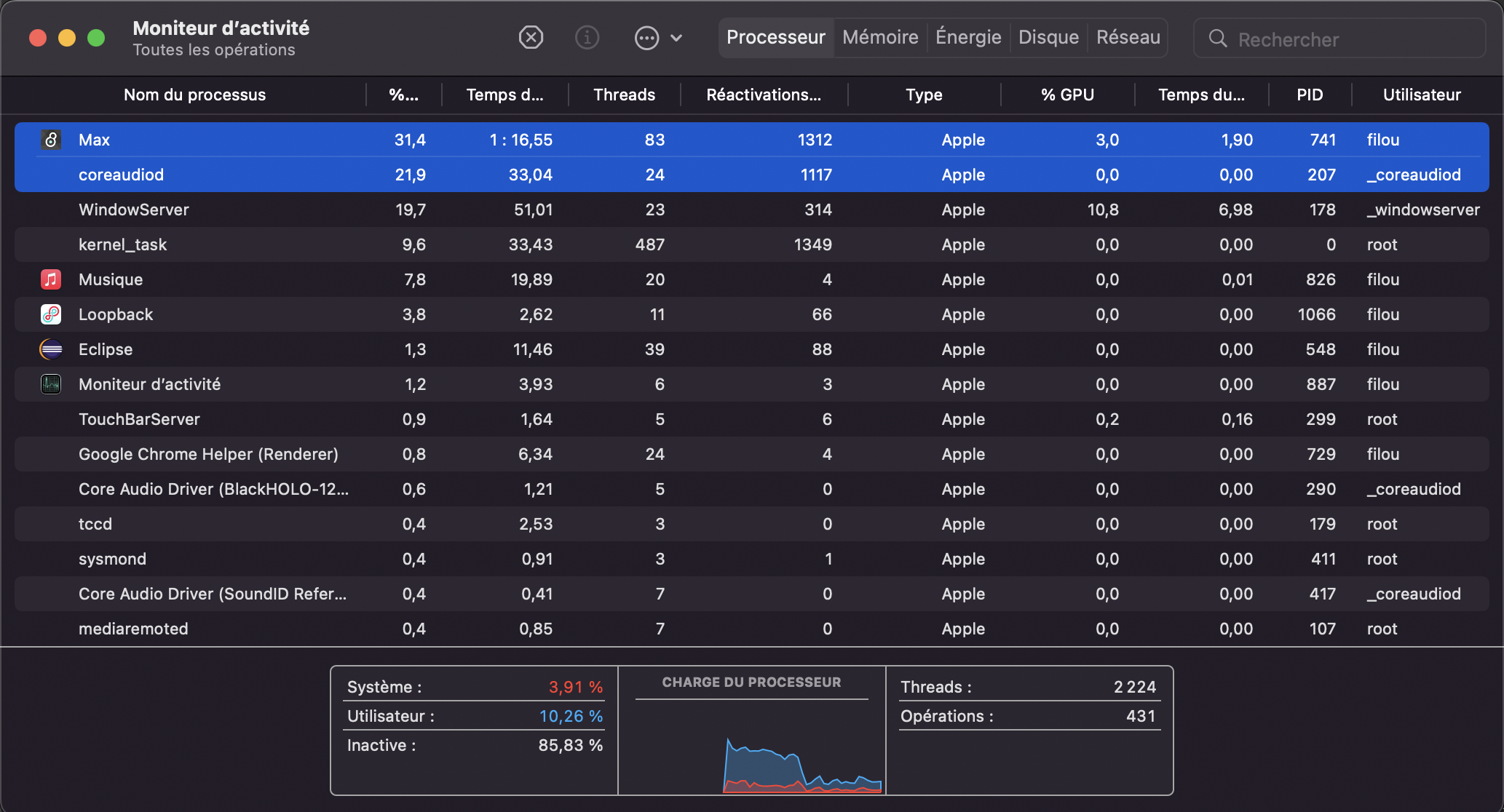The width and height of the screenshot is (1504, 812).
Task: Select the Eclipse process name
Action: click(x=106, y=349)
